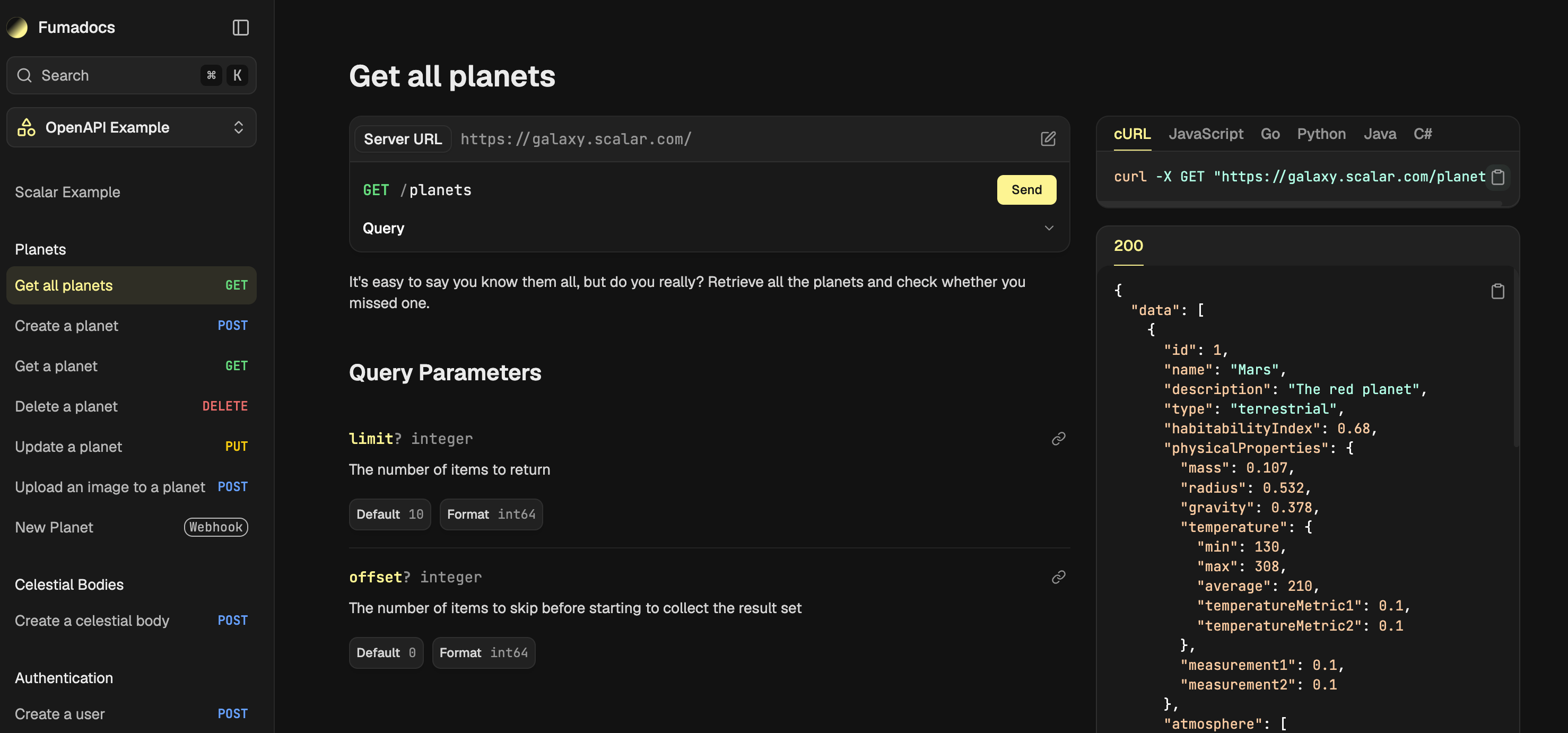Open the New Planet webhook page
This screenshot has width=1568, height=733.
(131, 527)
